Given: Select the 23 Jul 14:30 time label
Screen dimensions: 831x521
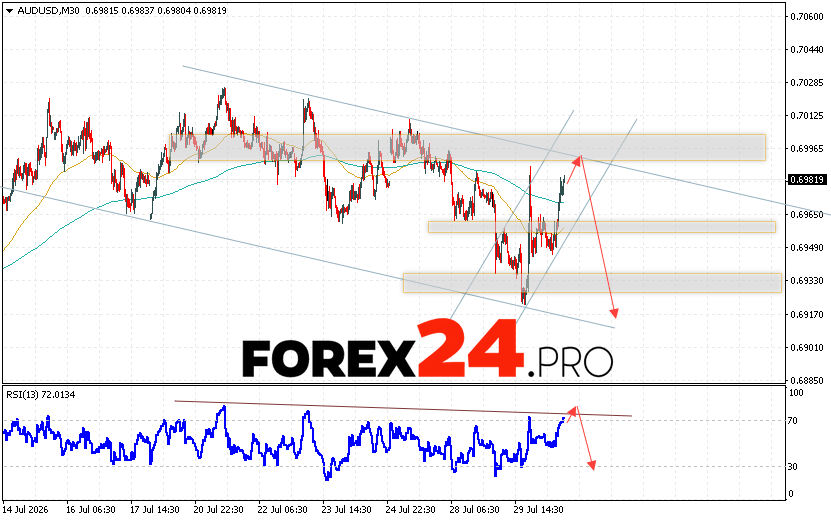Looking at the screenshot, I should point(347,510).
